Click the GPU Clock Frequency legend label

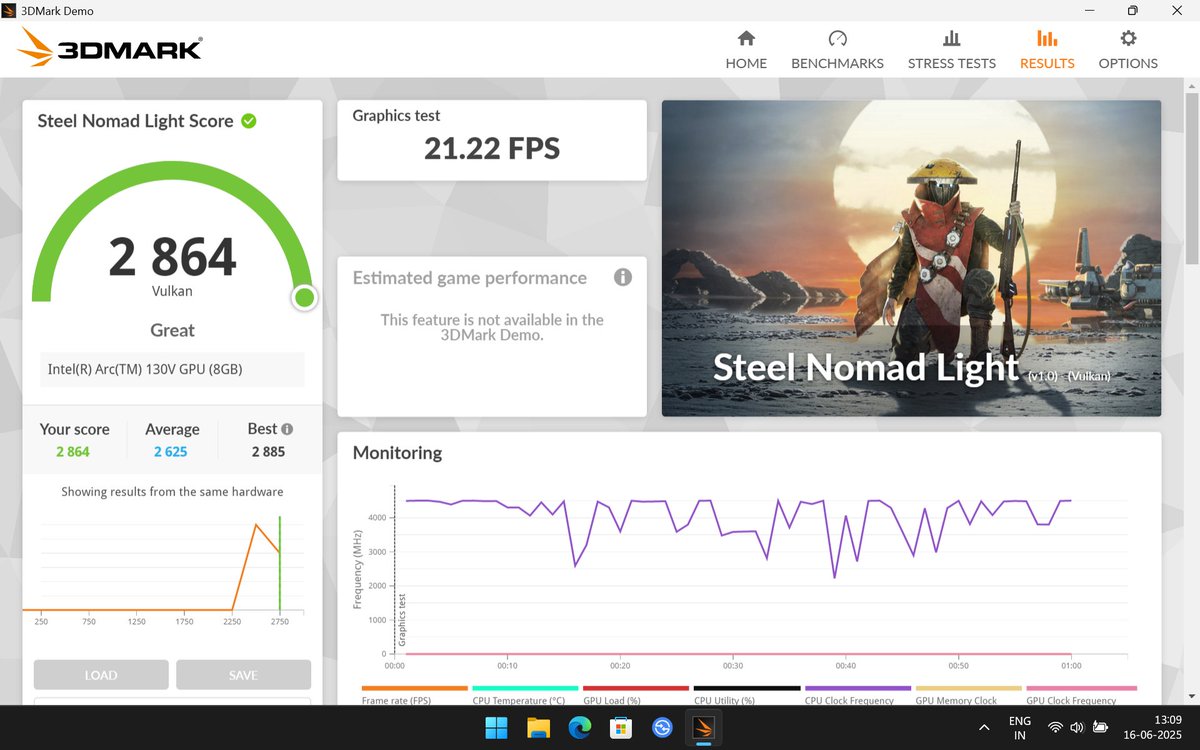pyautogui.click(x=1071, y=700)
